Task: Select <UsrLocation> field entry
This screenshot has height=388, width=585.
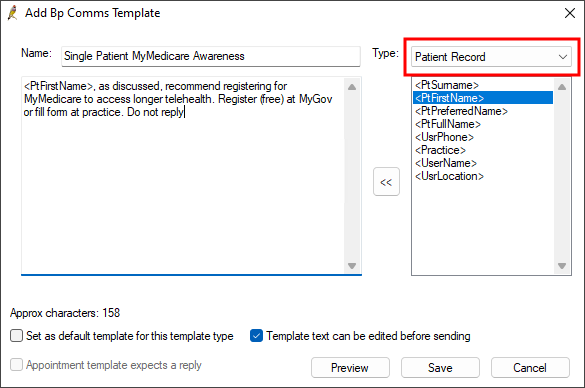Action: point(449,176)
